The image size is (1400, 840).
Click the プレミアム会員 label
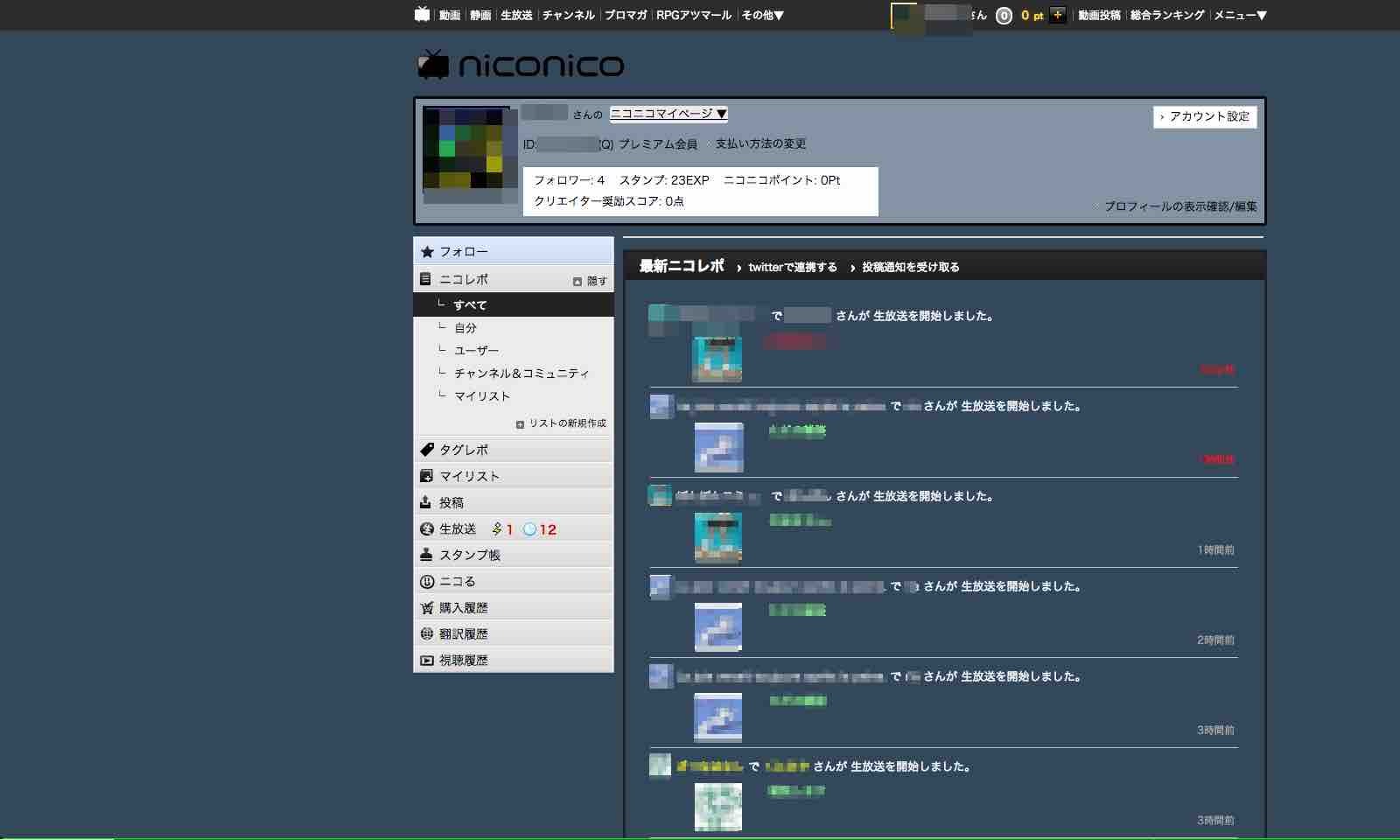tap(658, 143)
